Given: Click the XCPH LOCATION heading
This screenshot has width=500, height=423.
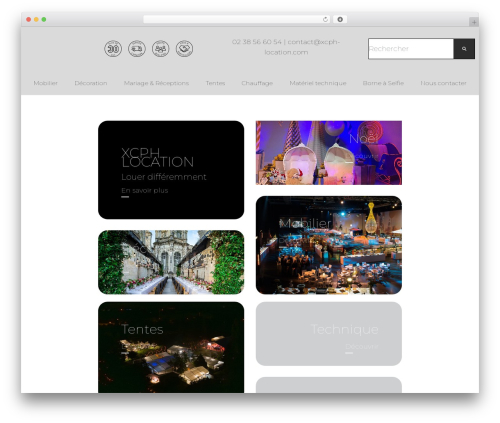Looking at the screenshot, I should [x=157, y=157].
